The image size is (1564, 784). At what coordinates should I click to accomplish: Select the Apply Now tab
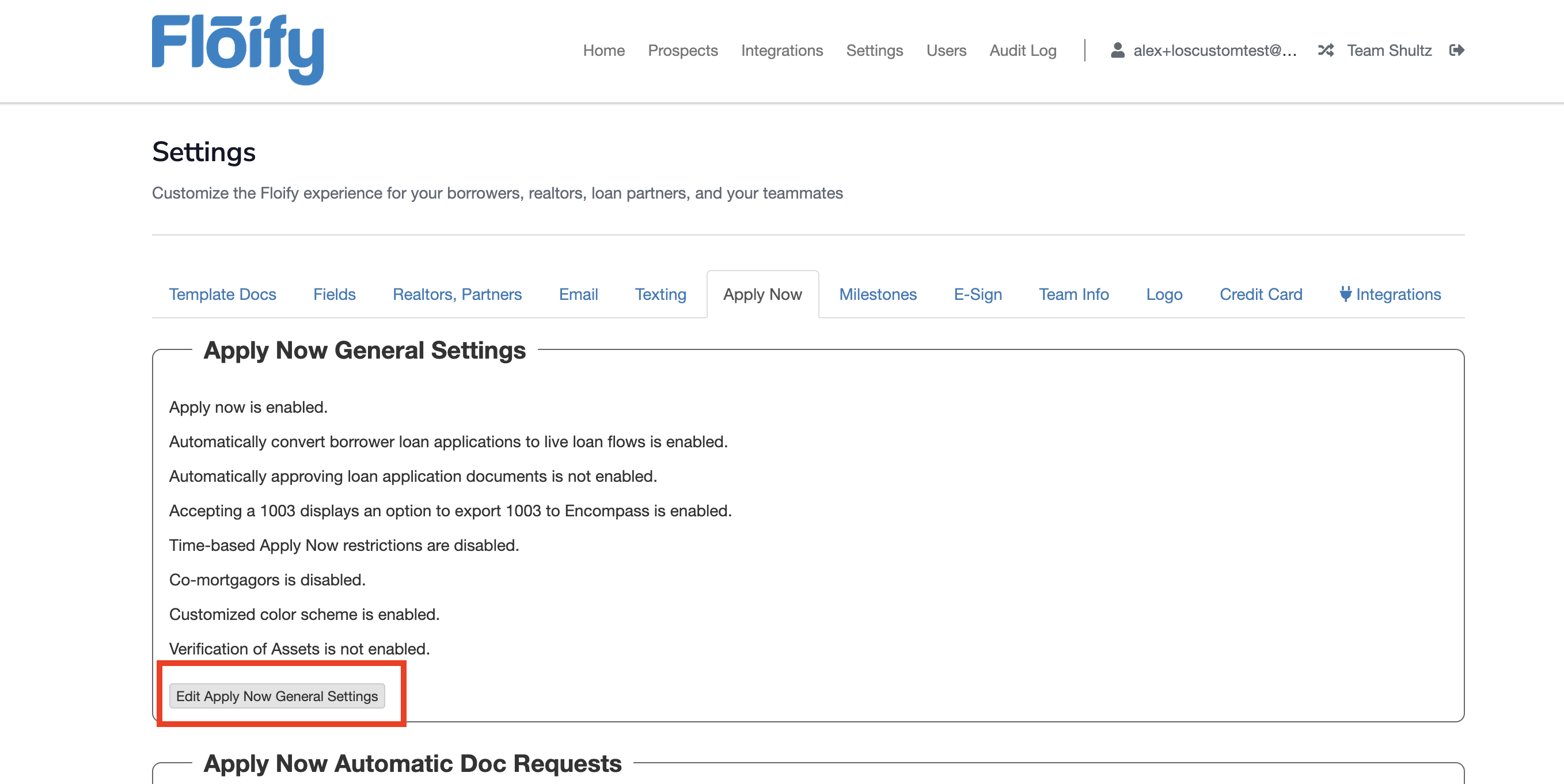point(762,294)
